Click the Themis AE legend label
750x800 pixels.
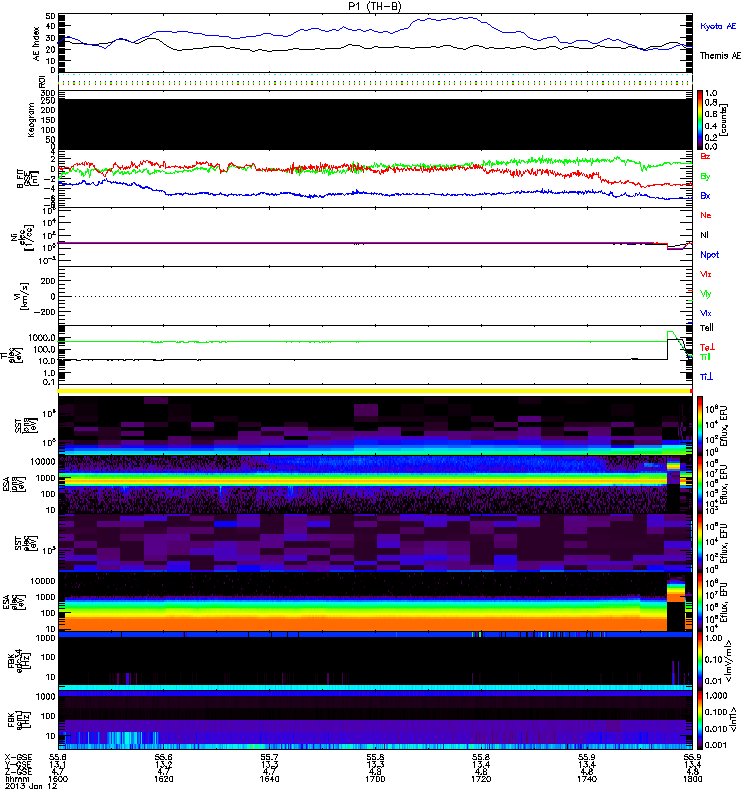[721, 56]
